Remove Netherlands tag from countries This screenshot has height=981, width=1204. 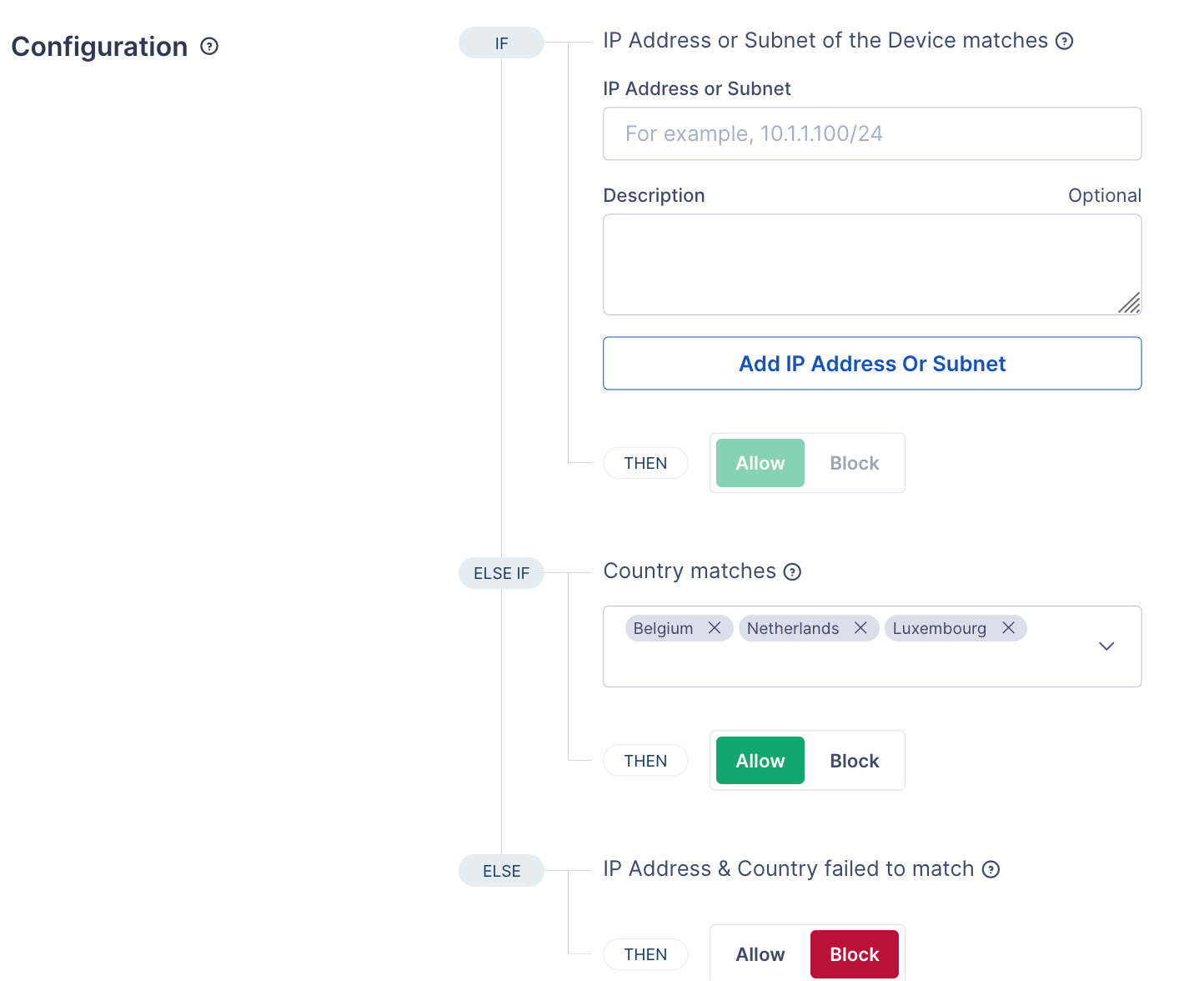[x=860, y=628]
